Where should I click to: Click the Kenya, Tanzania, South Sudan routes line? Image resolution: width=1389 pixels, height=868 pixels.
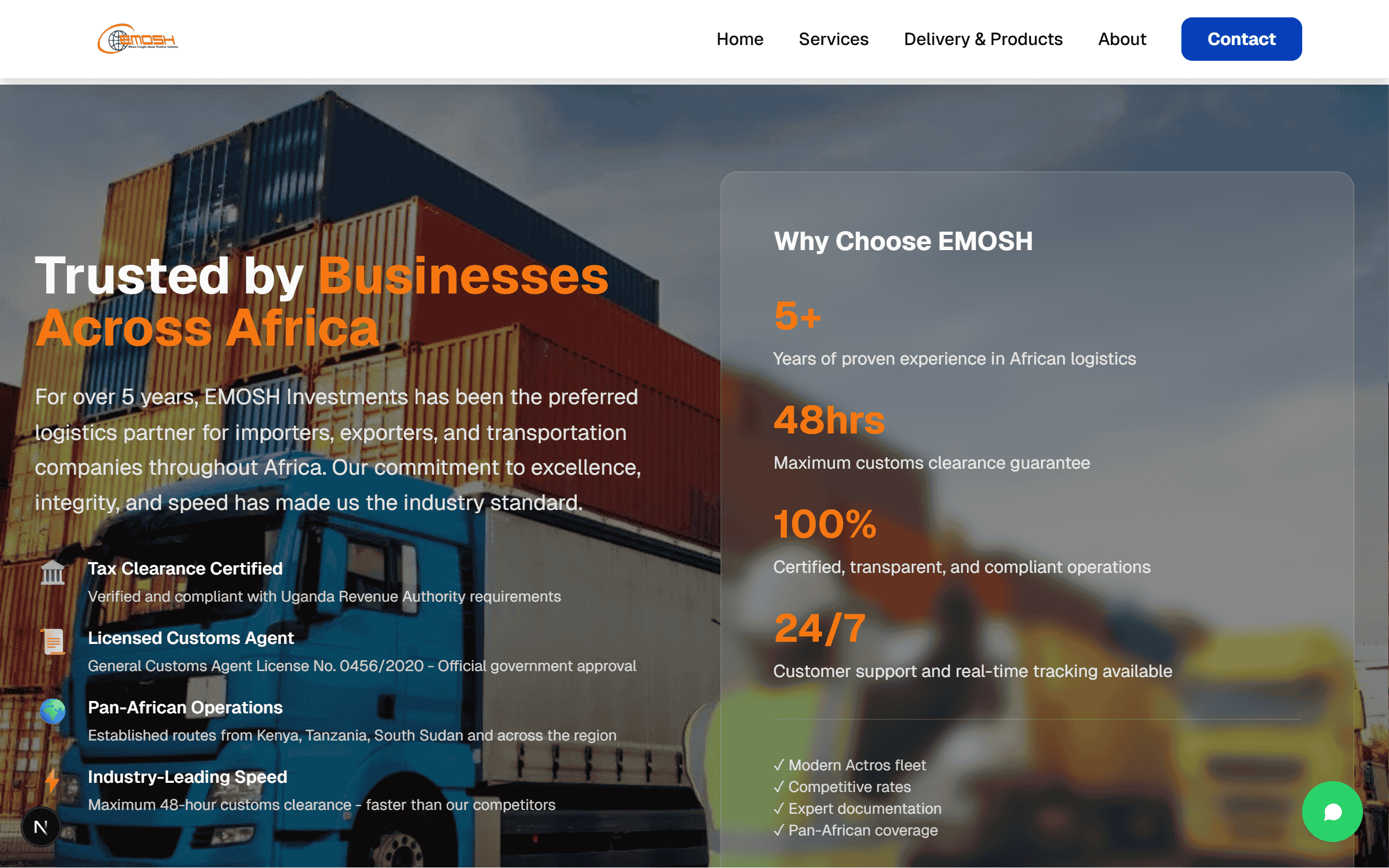click(352, 736)
